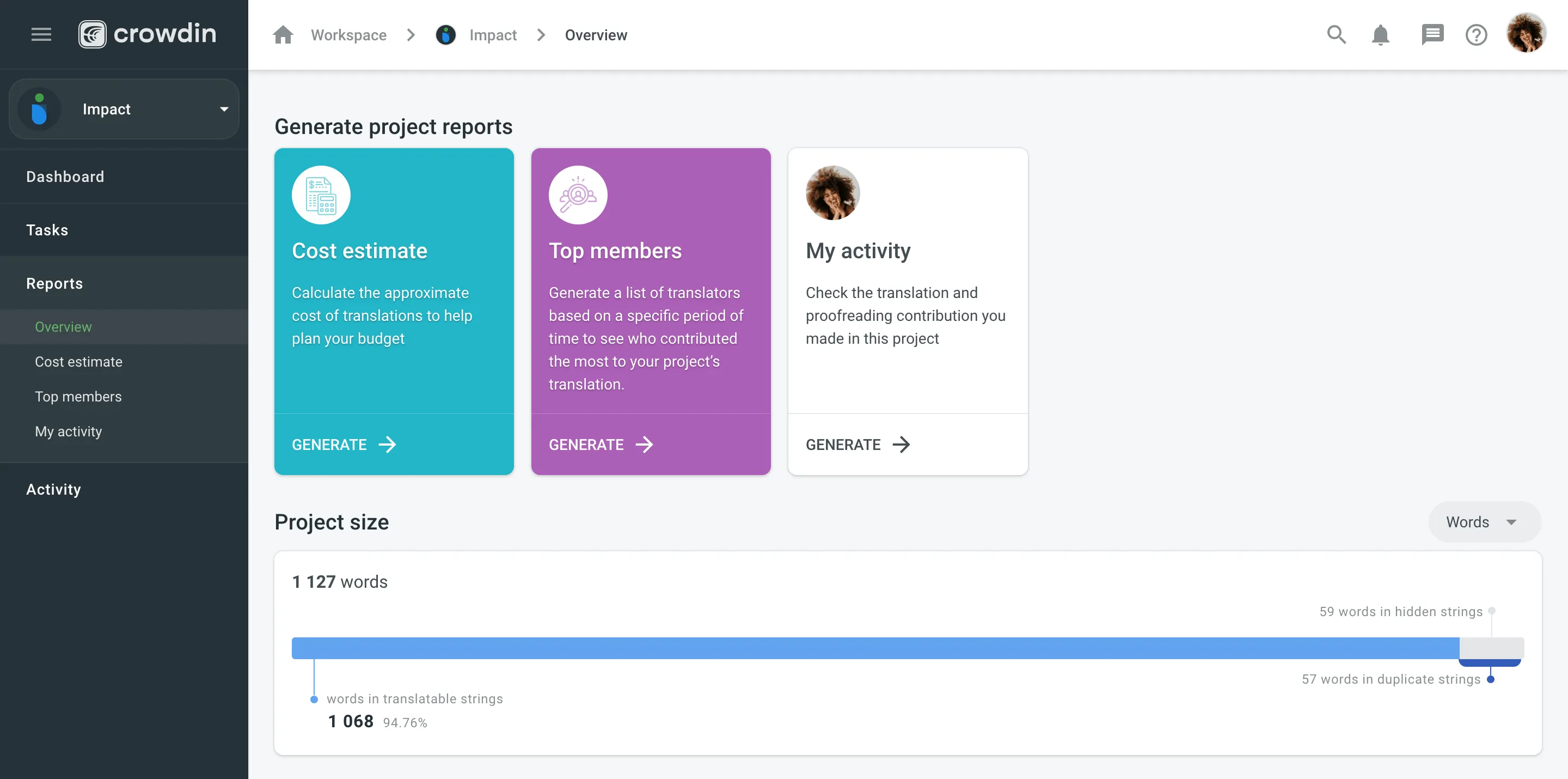The width and height of the screenshot is (1568, 779).
Task: Toggle the hamburger menu icon
Action: 41,34
